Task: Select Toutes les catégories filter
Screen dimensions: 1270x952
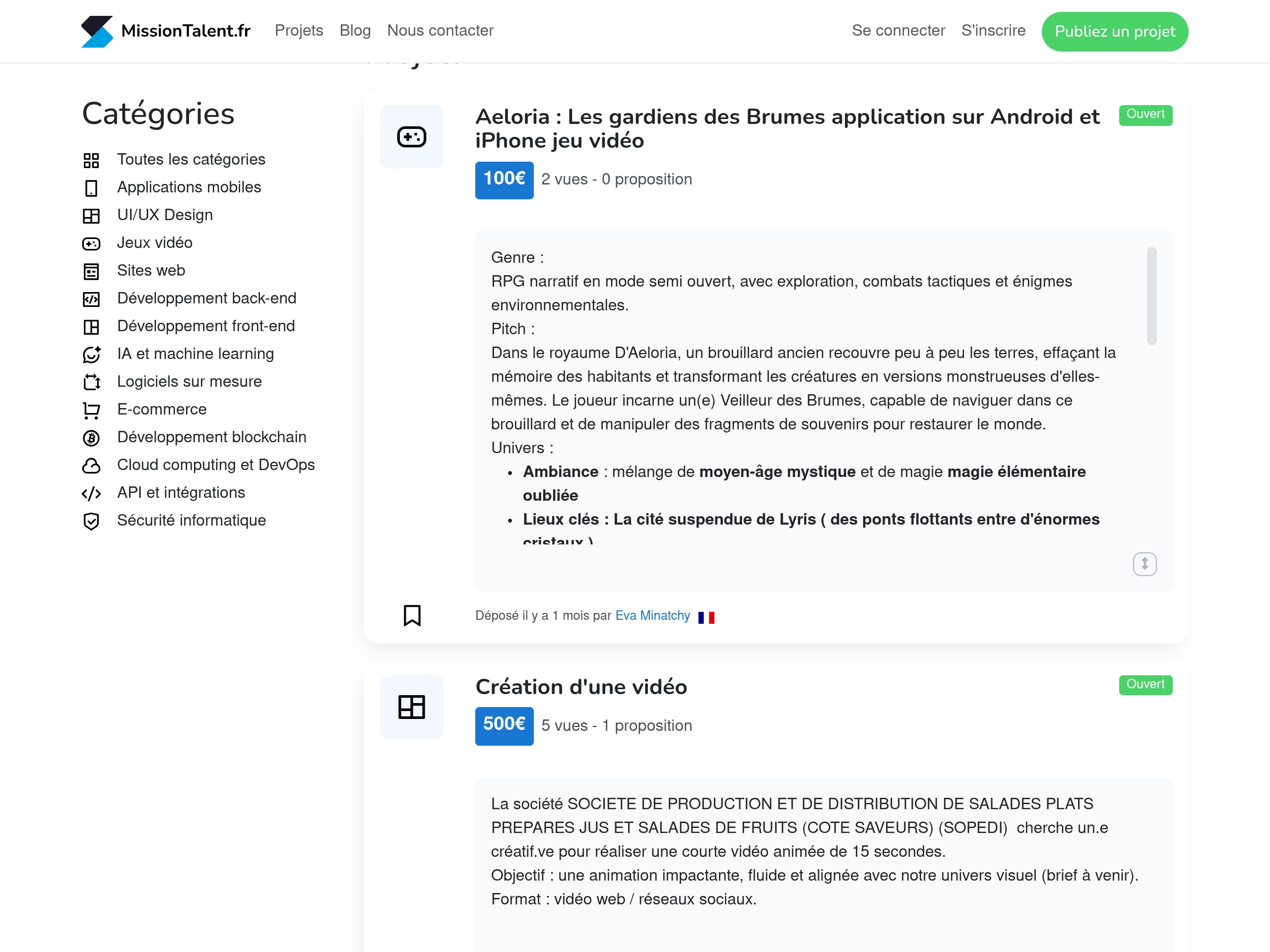Action: (190, 160)
